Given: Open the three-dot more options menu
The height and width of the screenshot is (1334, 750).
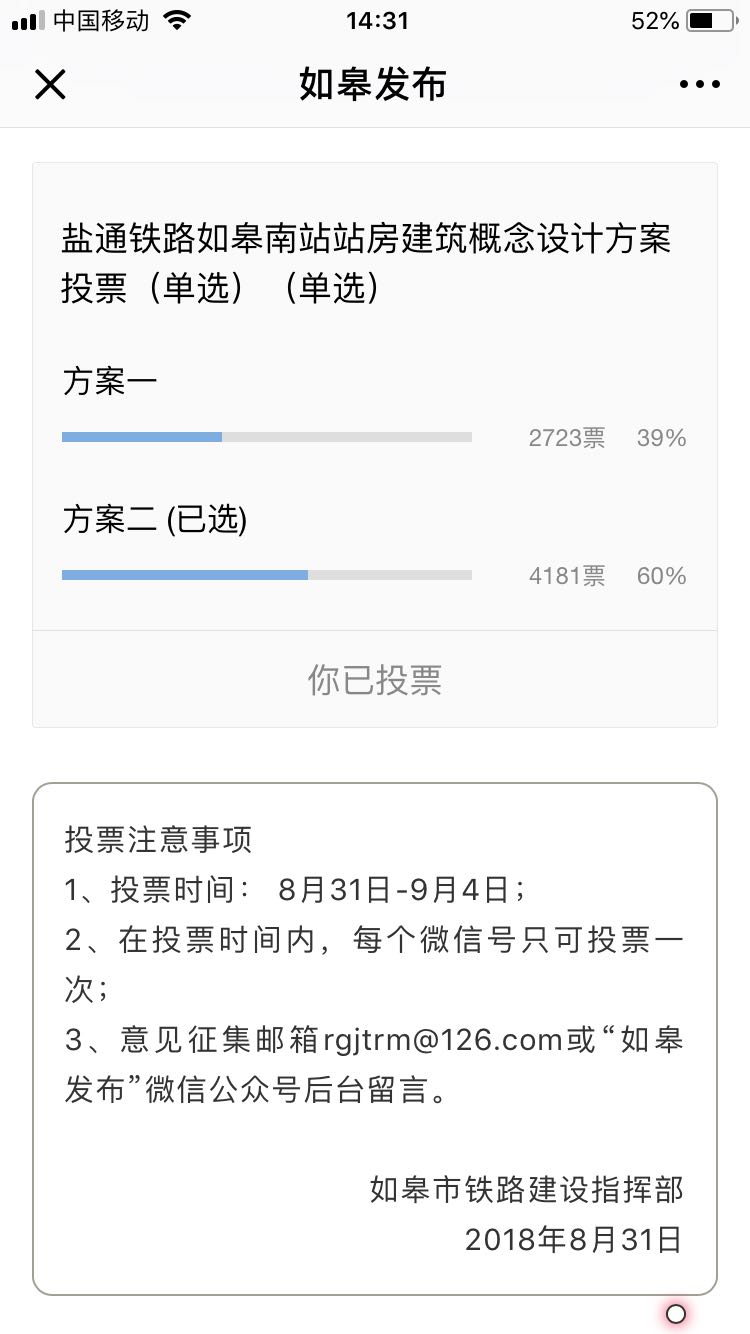Looking at the screenshot, I should 699,84.
